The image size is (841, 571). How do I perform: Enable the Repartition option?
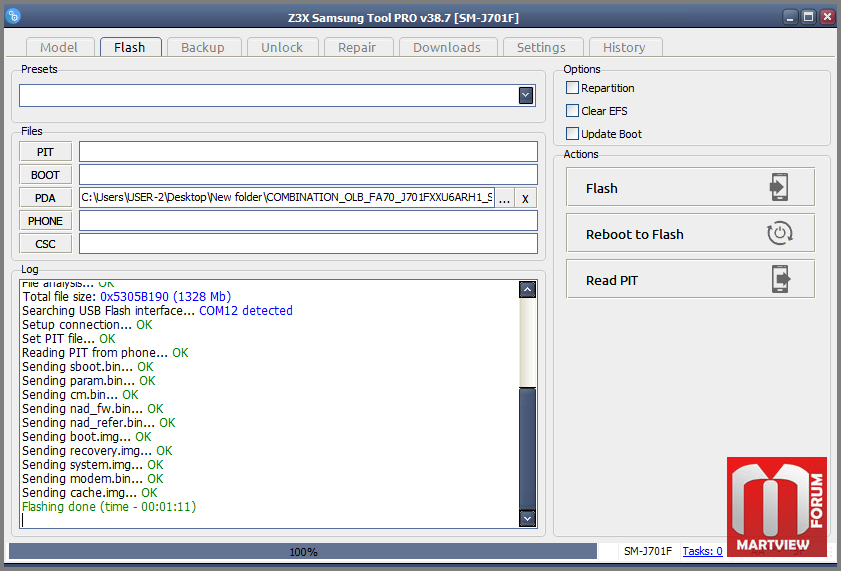coord(572,87)
